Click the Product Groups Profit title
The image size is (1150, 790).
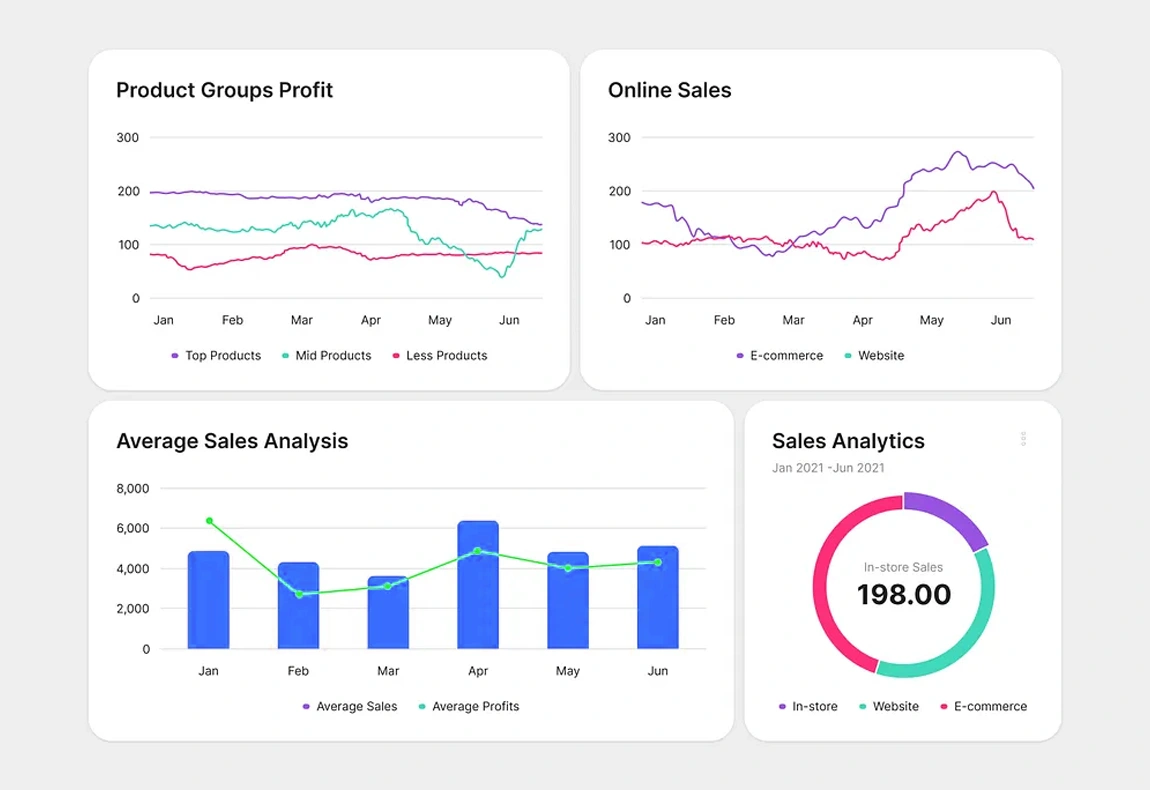pos(224,90)
